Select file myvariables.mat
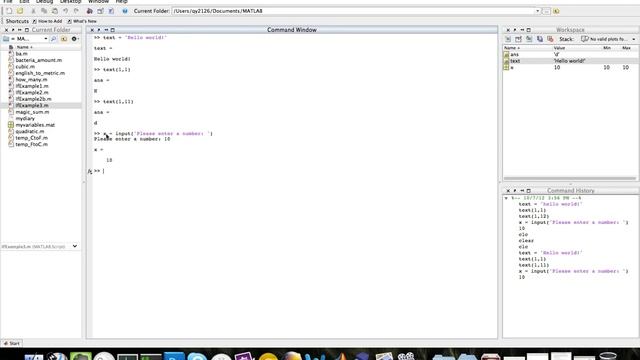640x360 pixels. point(35,125)
